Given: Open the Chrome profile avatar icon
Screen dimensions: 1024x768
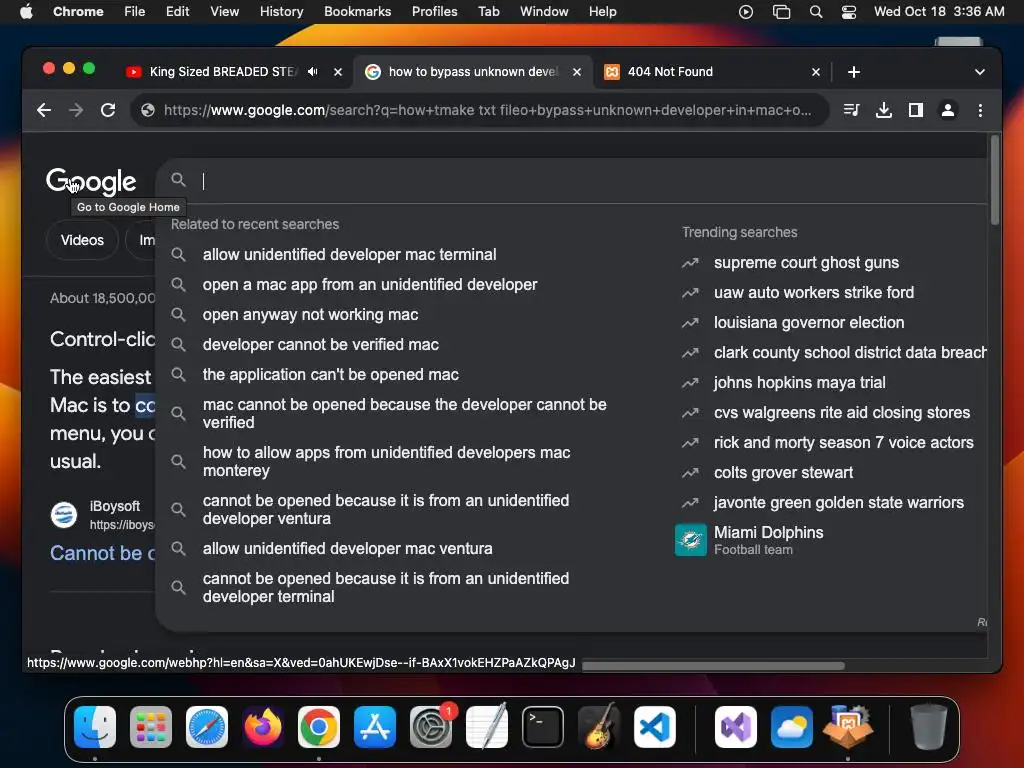Looking at the screenshot, I should point(948,110).
